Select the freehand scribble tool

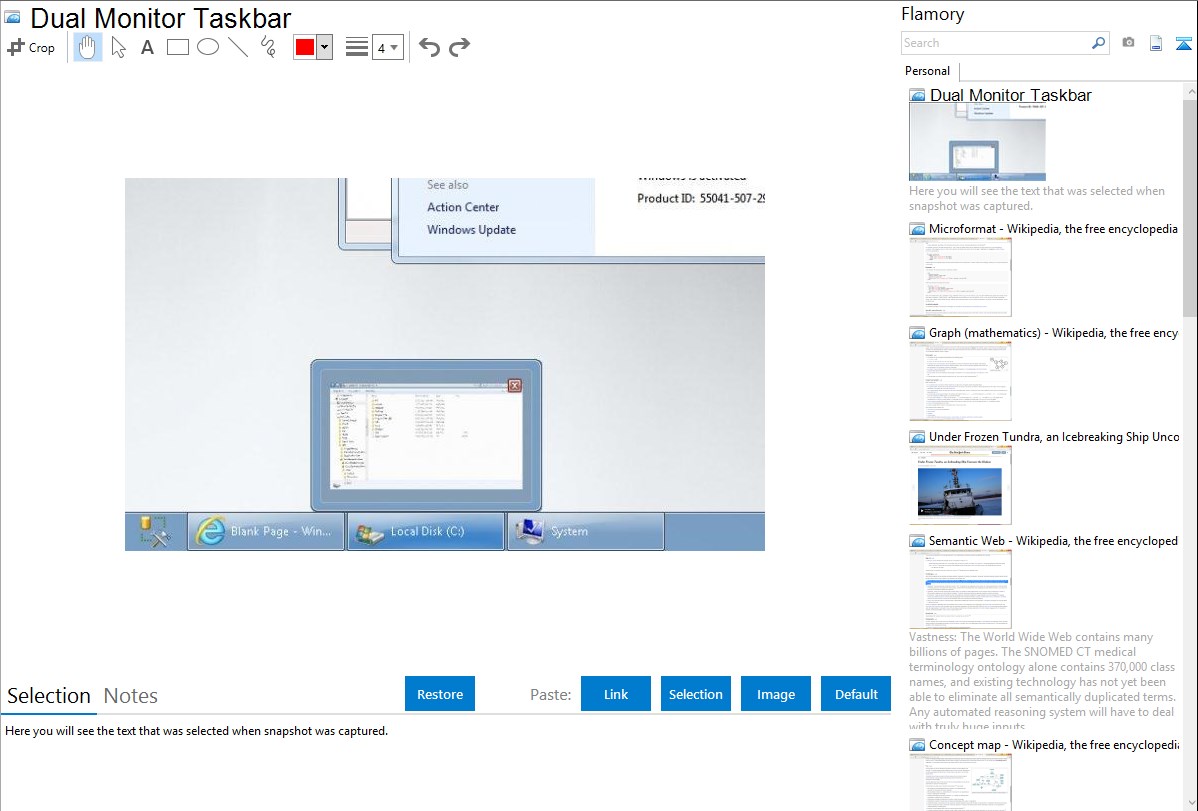268,47
